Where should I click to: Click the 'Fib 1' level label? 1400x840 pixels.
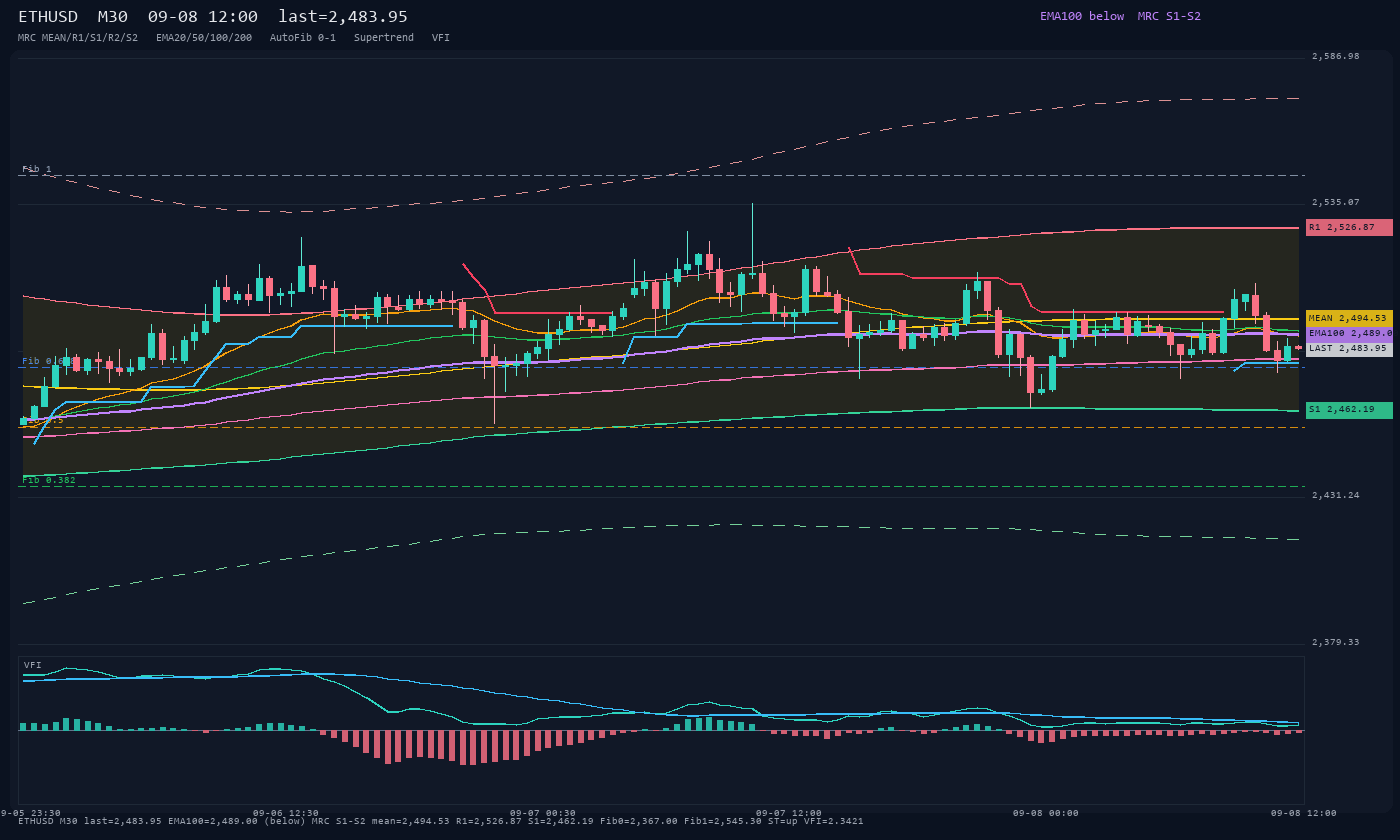[37, 169]
